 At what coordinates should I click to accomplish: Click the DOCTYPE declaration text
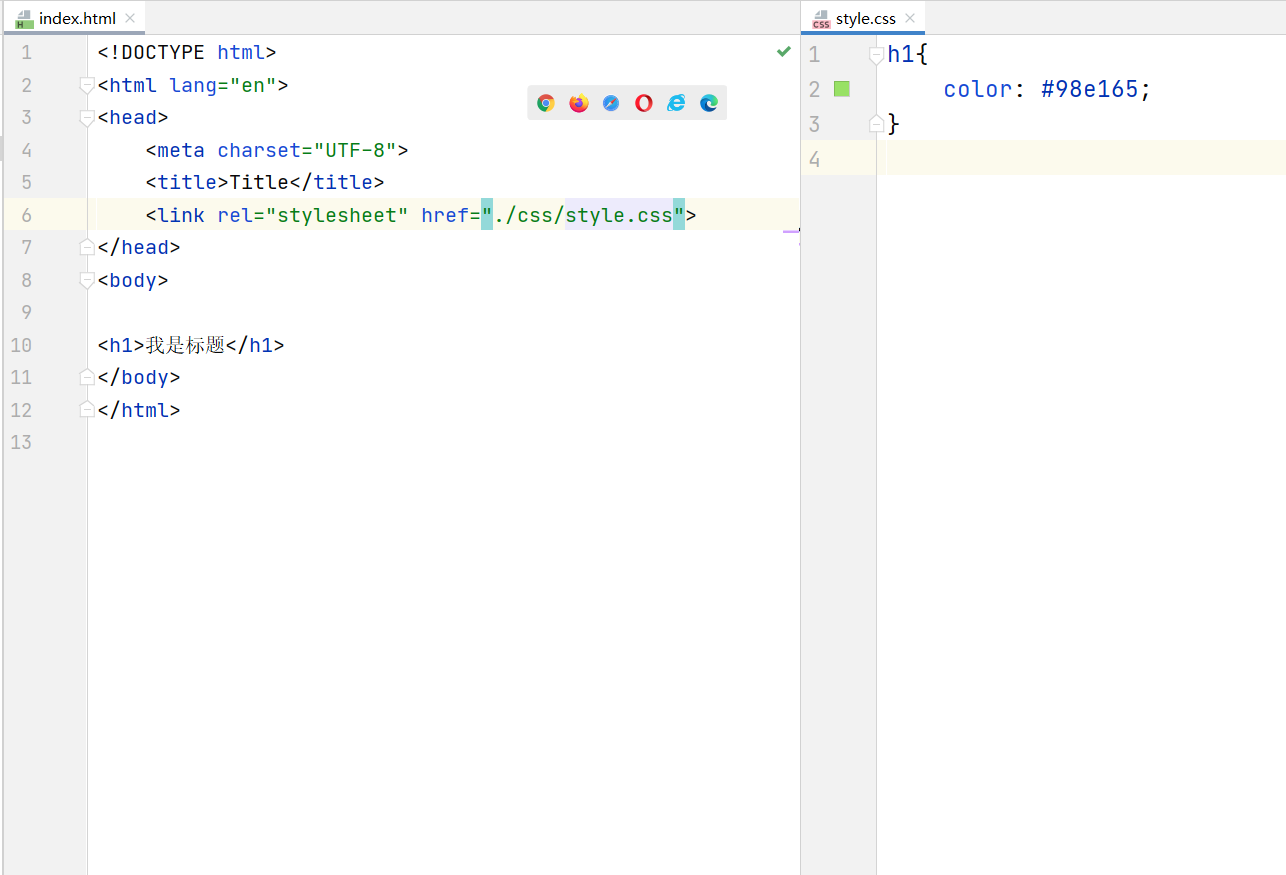(x=187, y=53)
